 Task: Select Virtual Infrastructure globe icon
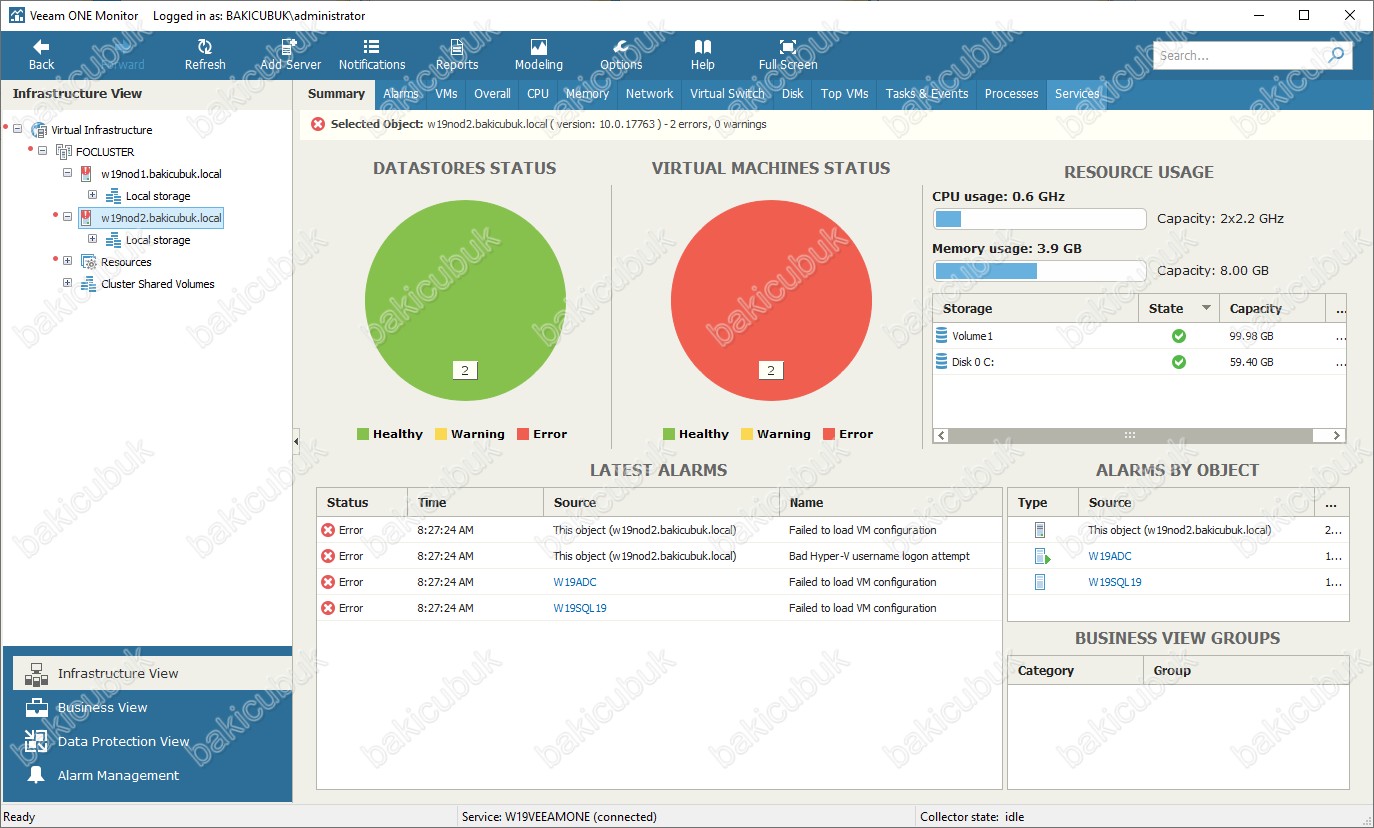pos(39,130)
